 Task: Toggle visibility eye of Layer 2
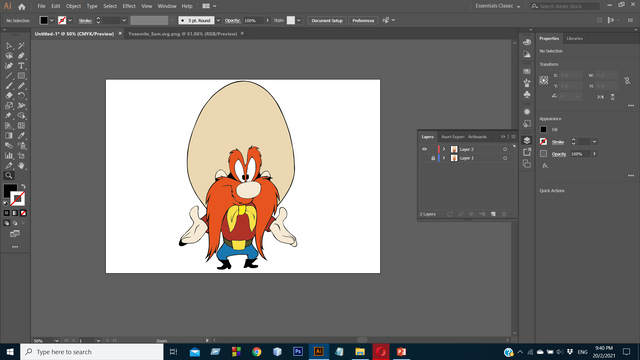point(424,149)
